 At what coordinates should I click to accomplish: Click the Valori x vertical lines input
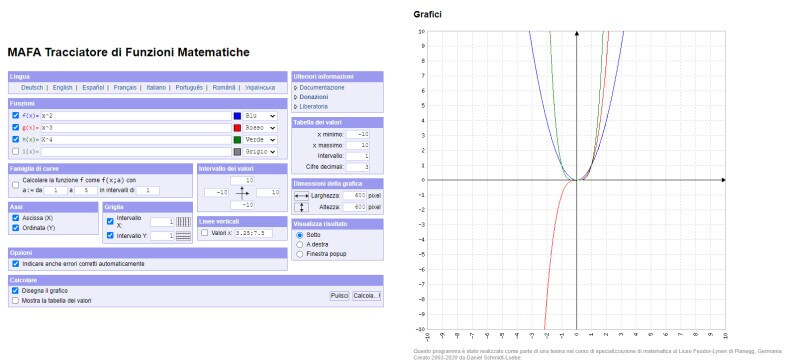[x=254, y=234]
